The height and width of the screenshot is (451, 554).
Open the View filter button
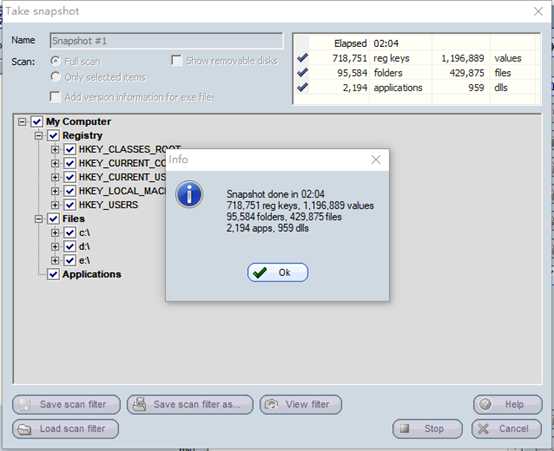tap(301, 404)
